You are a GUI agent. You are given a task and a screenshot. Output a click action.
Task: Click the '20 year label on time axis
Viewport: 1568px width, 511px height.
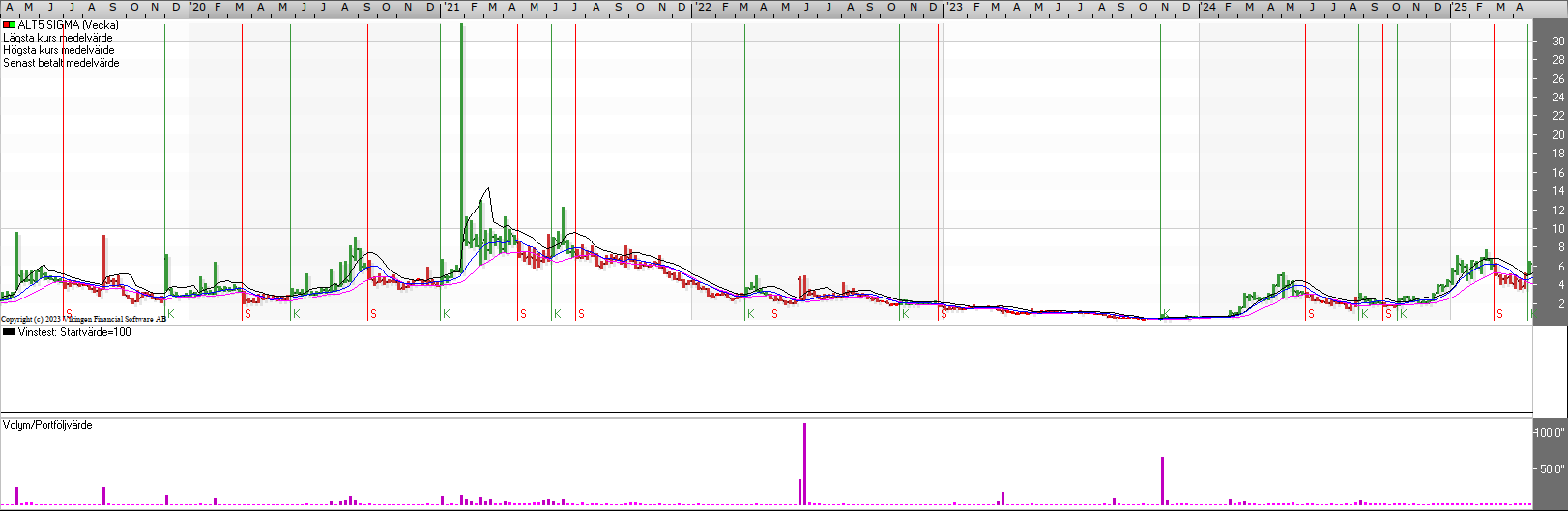click(198, 7)
